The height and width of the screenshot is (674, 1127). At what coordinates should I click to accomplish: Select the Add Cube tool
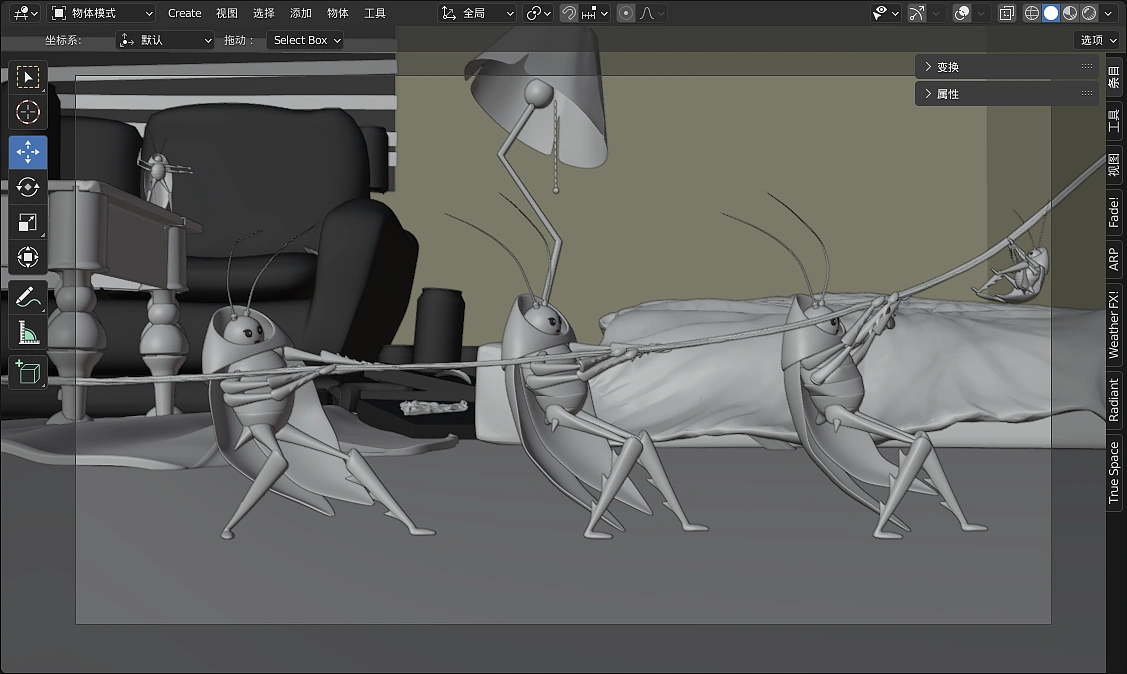pos(28,373)
